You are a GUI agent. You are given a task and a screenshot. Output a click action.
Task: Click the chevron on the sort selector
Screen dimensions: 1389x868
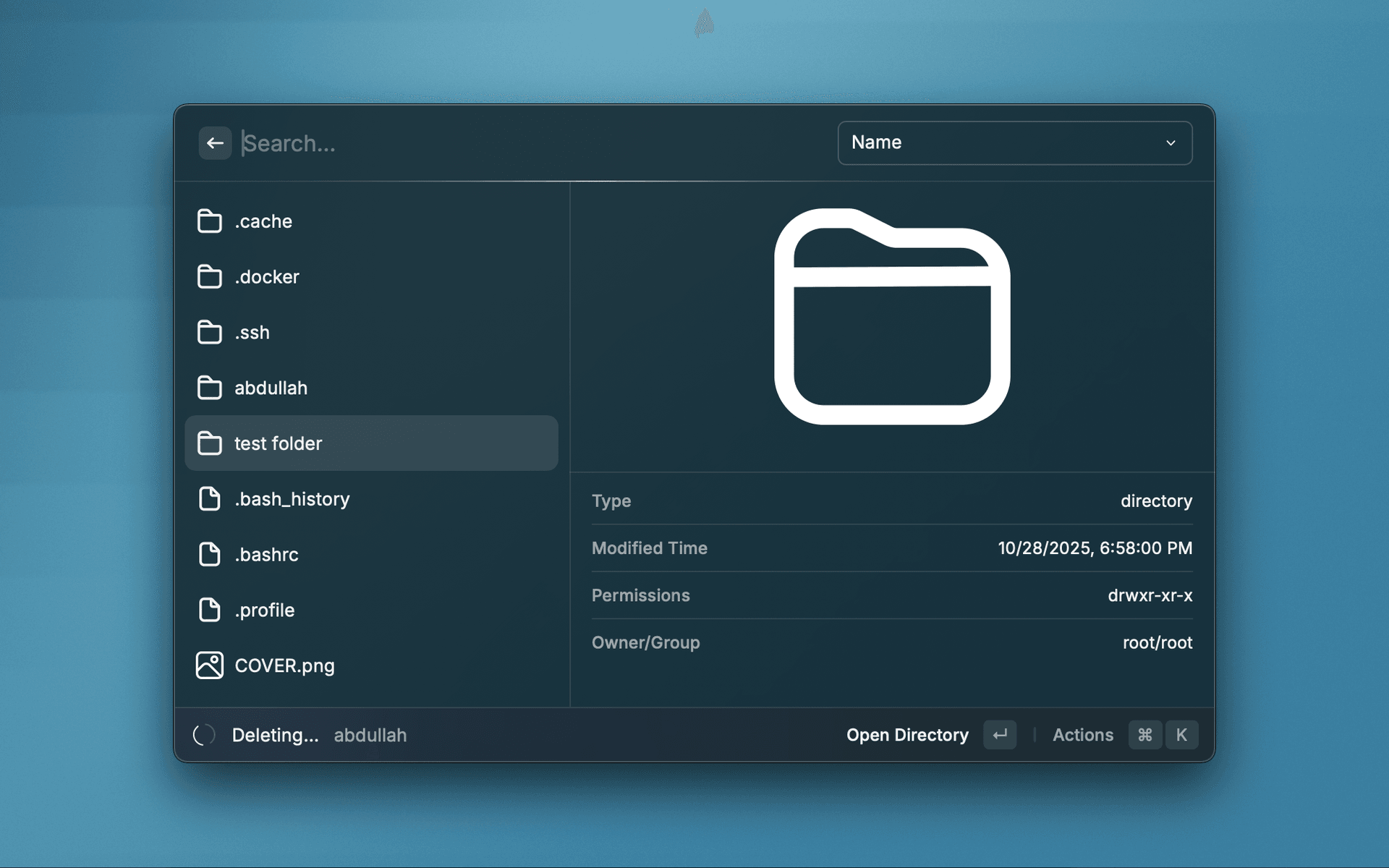click(1171, 143)
